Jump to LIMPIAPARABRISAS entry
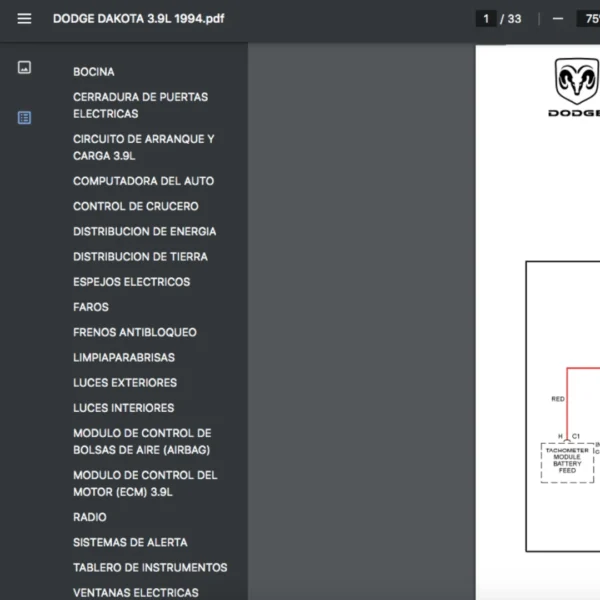The height and width of the screenshot is (600, 600). pyautogui.click(x=124, y=358)
